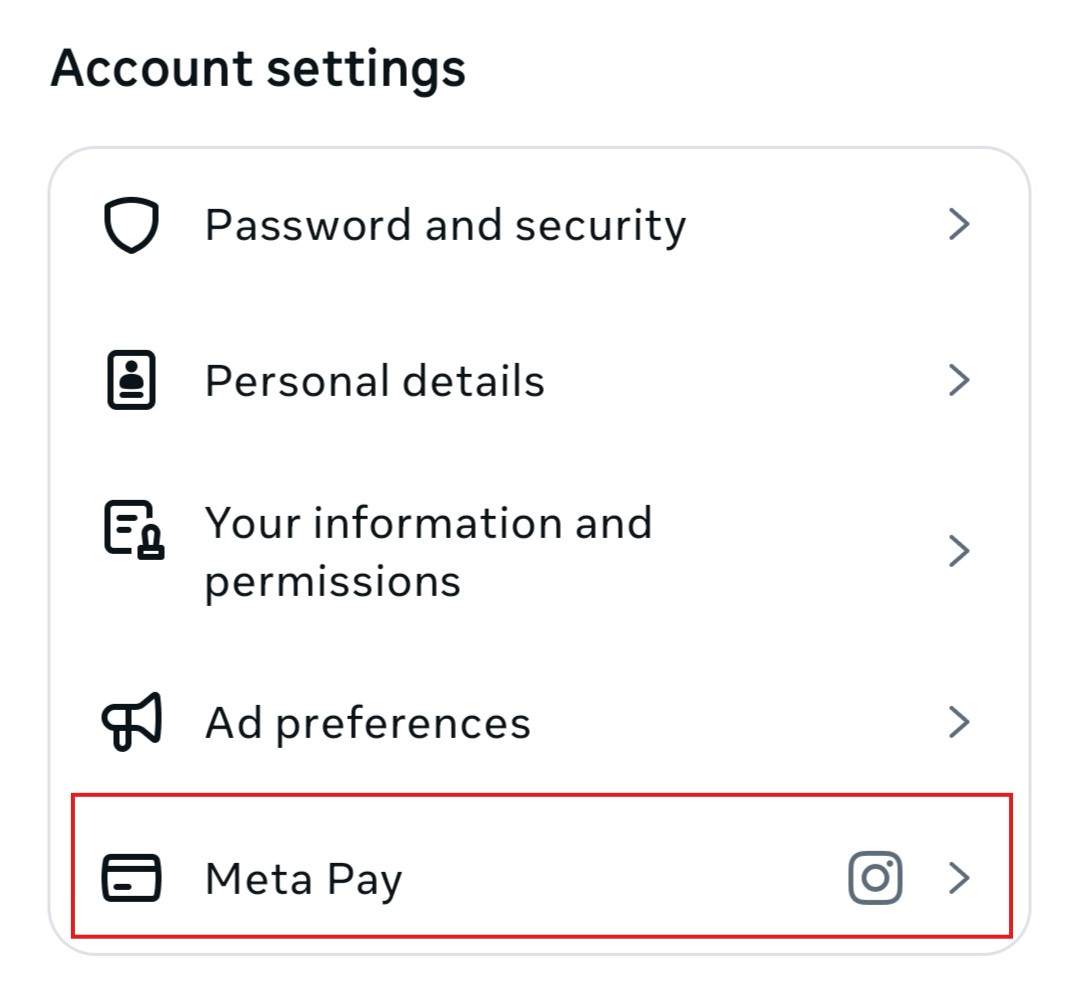The width and height of the screenshot is (1079, 992).
Task: Open the Ad preferences chevron
Action: click(x=961, y=721)
